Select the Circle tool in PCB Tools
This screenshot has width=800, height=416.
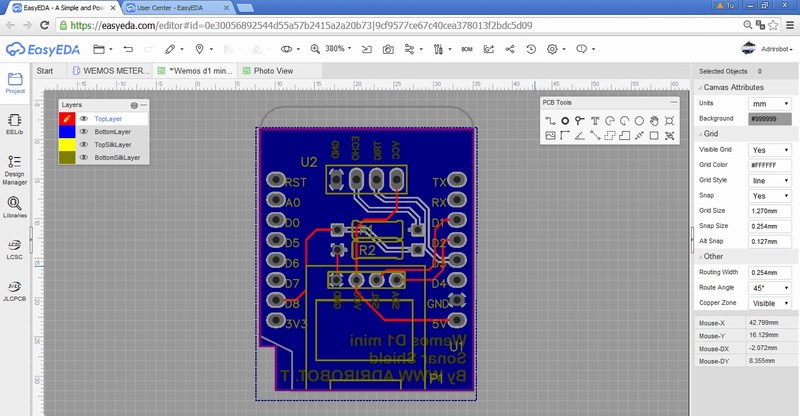click(x=639, y=121)
